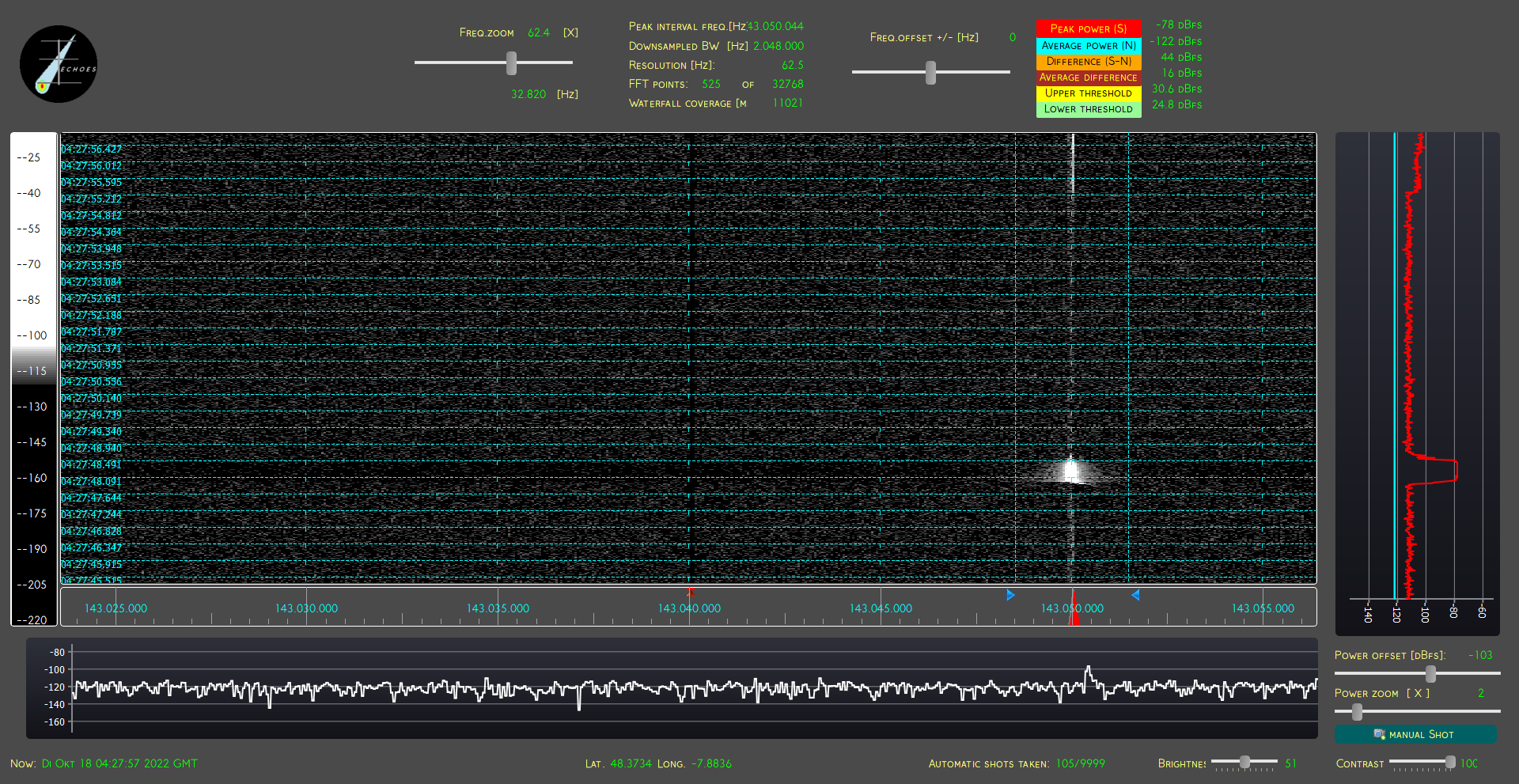Click the green Lower Threshold legend
The image size is (1519, 784).
coord(1089,109)
